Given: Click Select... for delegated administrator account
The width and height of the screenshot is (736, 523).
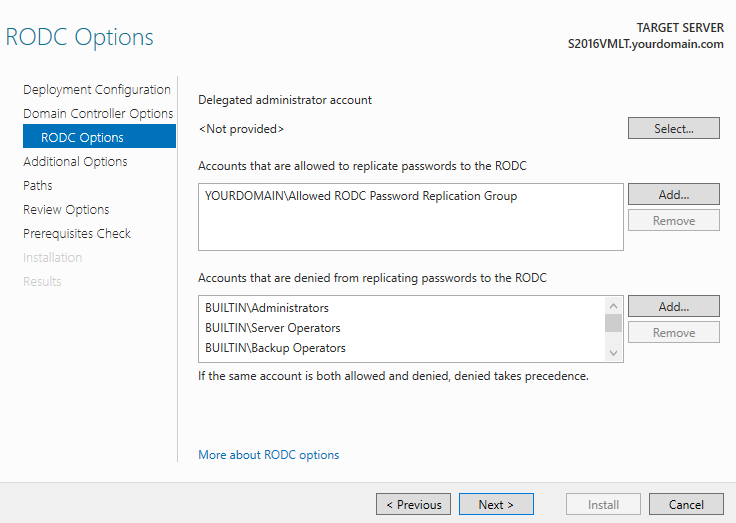Looking at the screenshot, I should (673, 129).
